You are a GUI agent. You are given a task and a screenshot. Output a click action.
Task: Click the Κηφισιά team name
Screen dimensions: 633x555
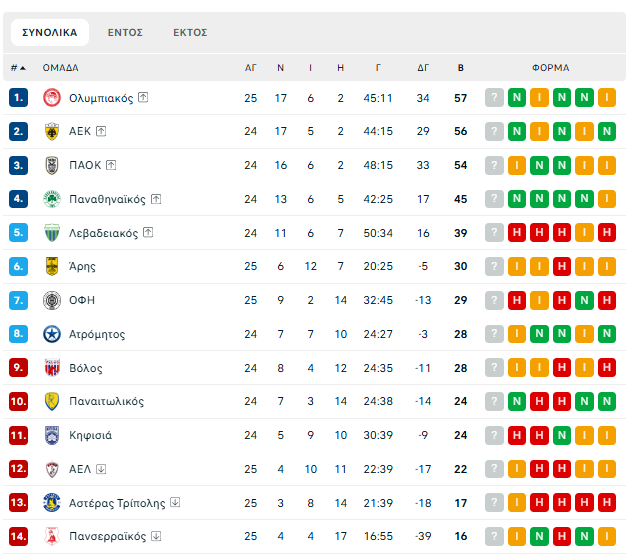(90, 435)
